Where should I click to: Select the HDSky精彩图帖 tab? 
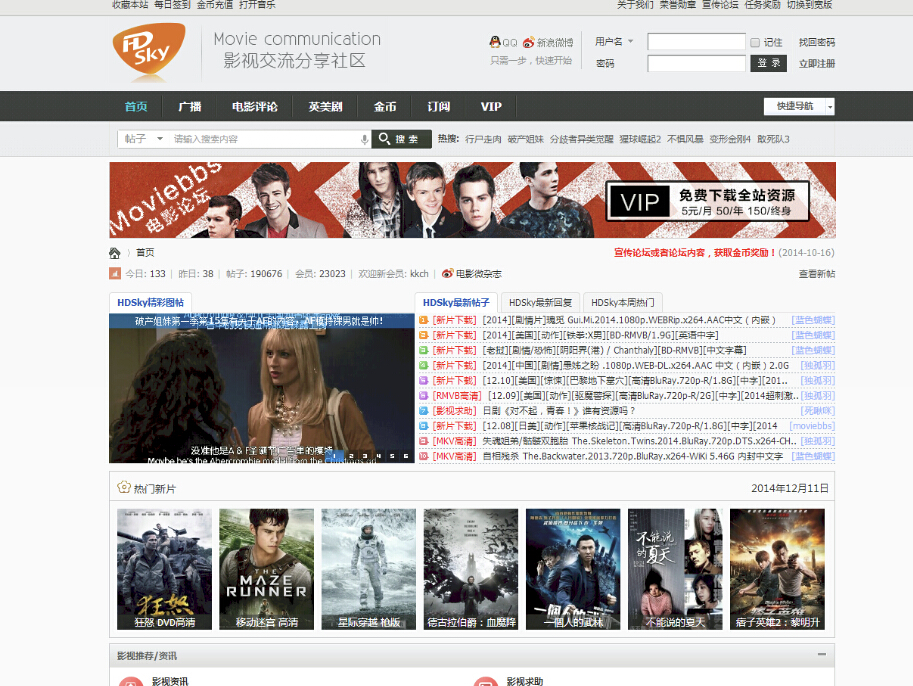tap(150, 303)
